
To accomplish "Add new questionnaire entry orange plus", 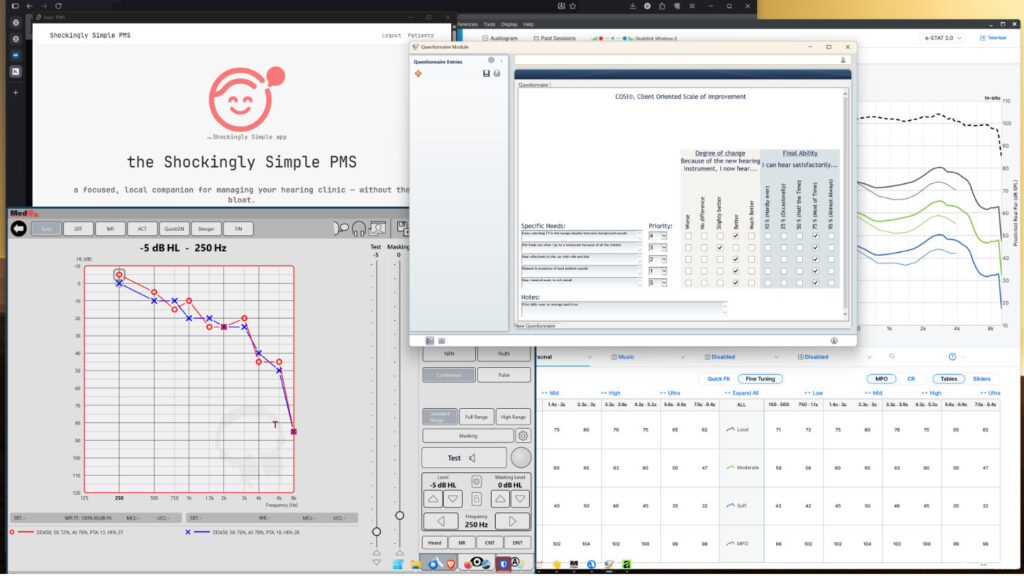I will [x=418, y=74].
